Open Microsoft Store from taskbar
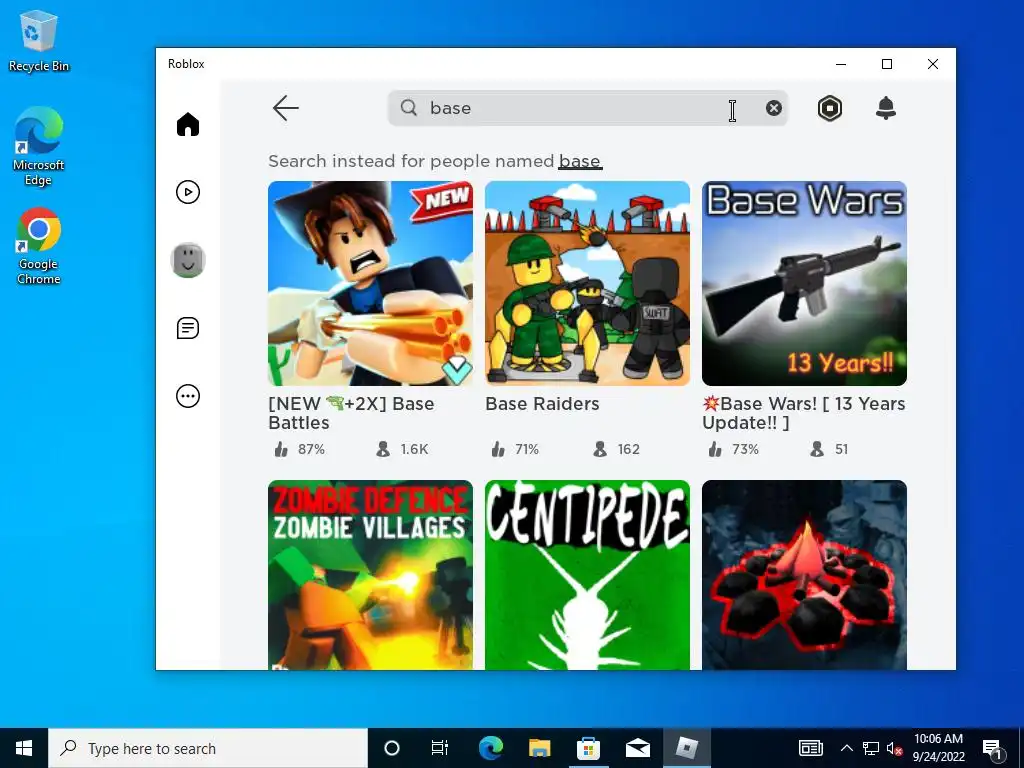This screenshot has width=1024, height=768. (x=588, y=748)
